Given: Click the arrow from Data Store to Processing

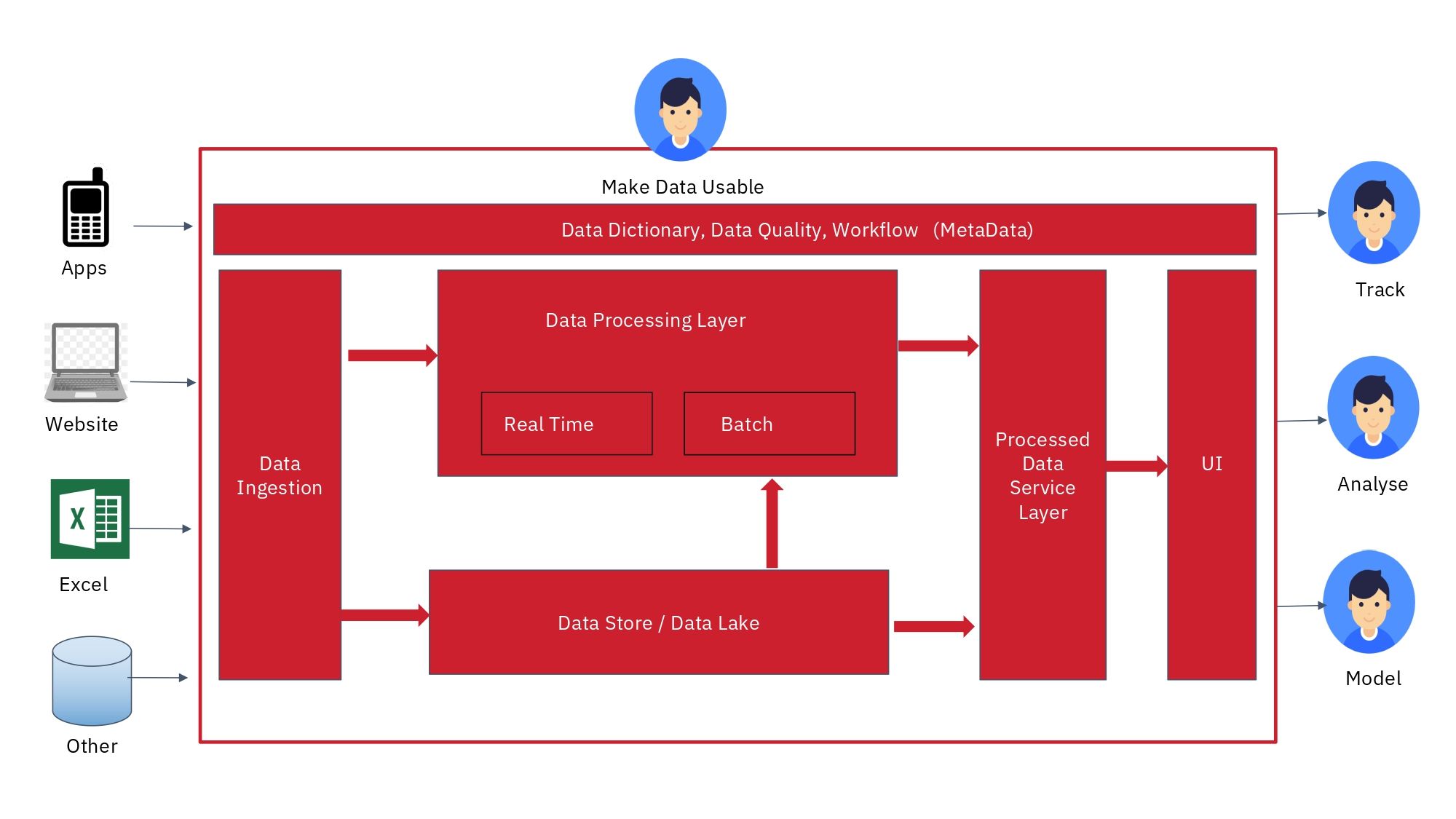Looking at the screenshot, I should tap(770, 523).
